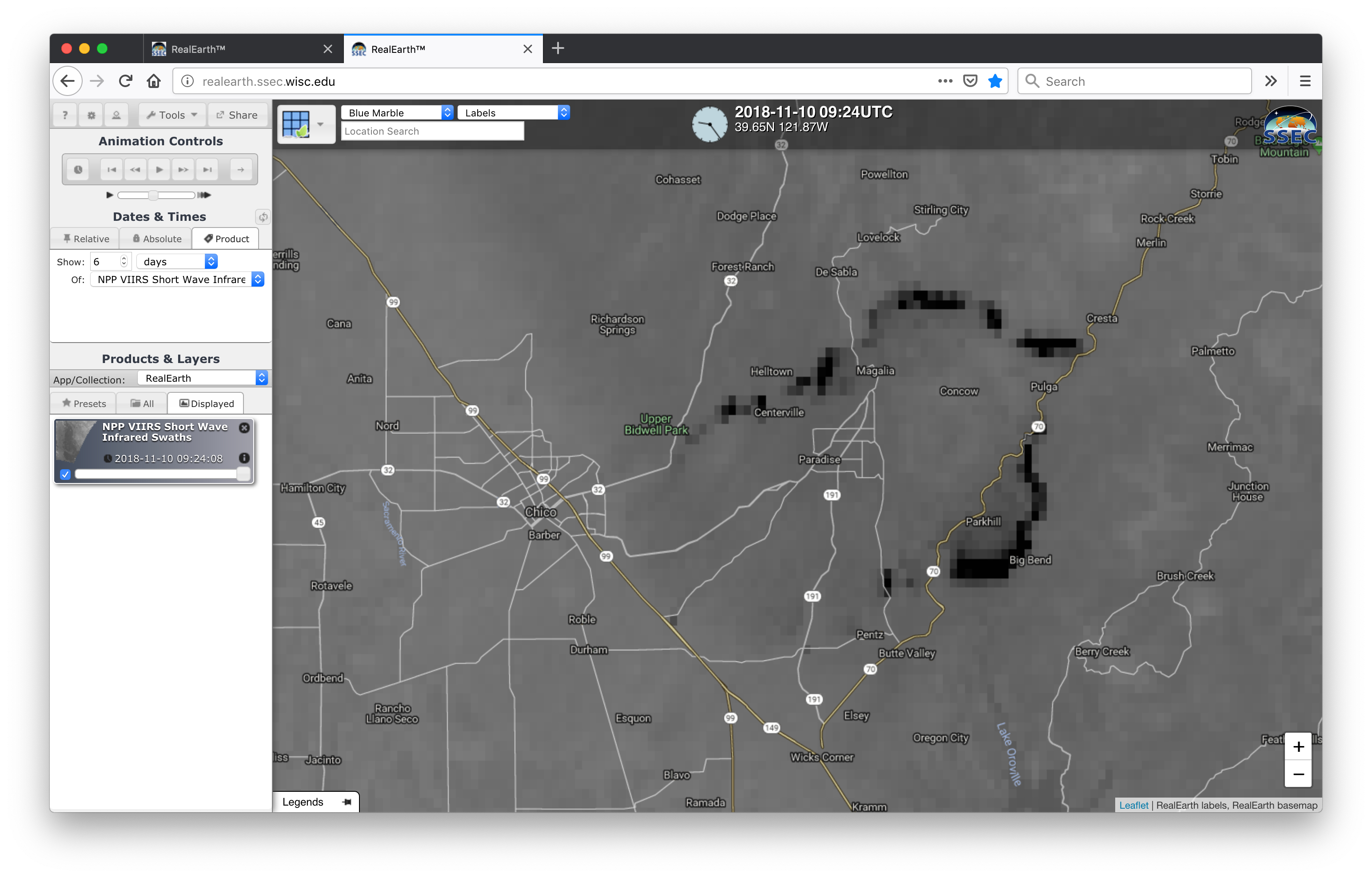The image size is (1372, 878).
Task: Click the Location Search field
Action: click(433, 131)
